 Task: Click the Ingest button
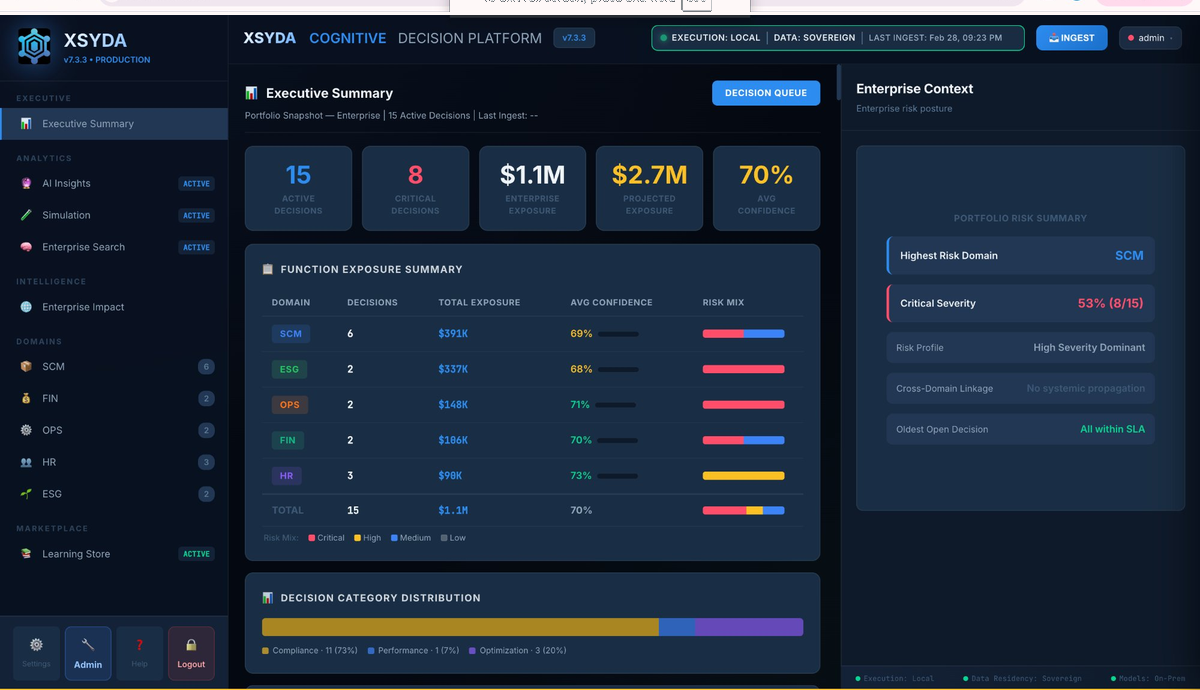click(x=1071, y=38)
